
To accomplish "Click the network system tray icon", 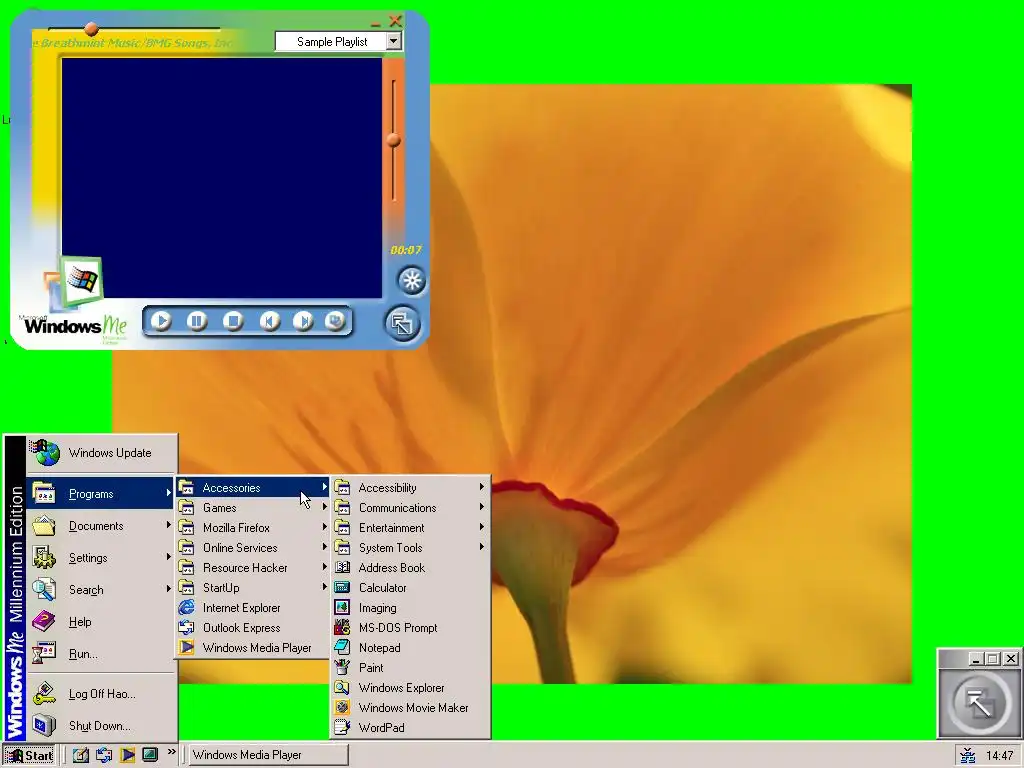I will click(x=968, y=756).
